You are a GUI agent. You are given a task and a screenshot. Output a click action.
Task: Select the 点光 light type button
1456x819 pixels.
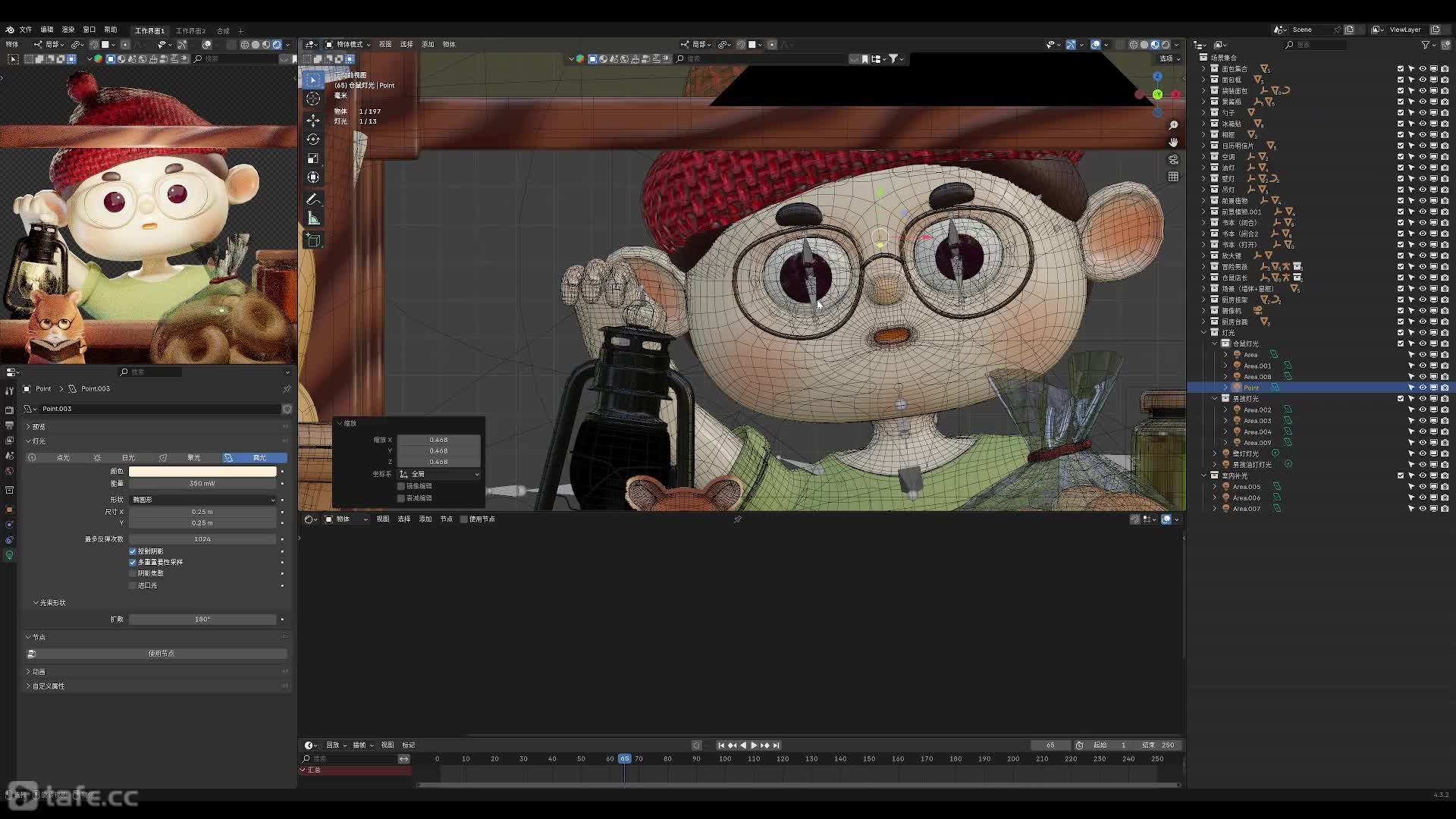63,458
